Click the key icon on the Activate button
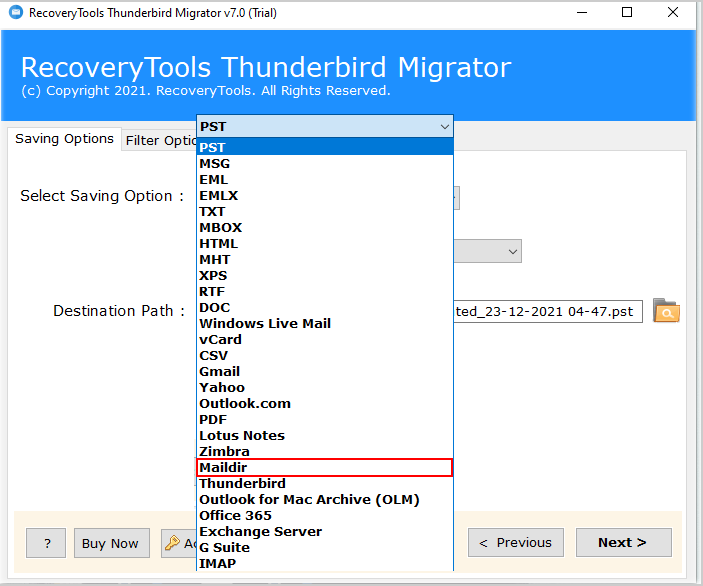The height and width of the screenshot is (586, 703). (x=172, y=543)
